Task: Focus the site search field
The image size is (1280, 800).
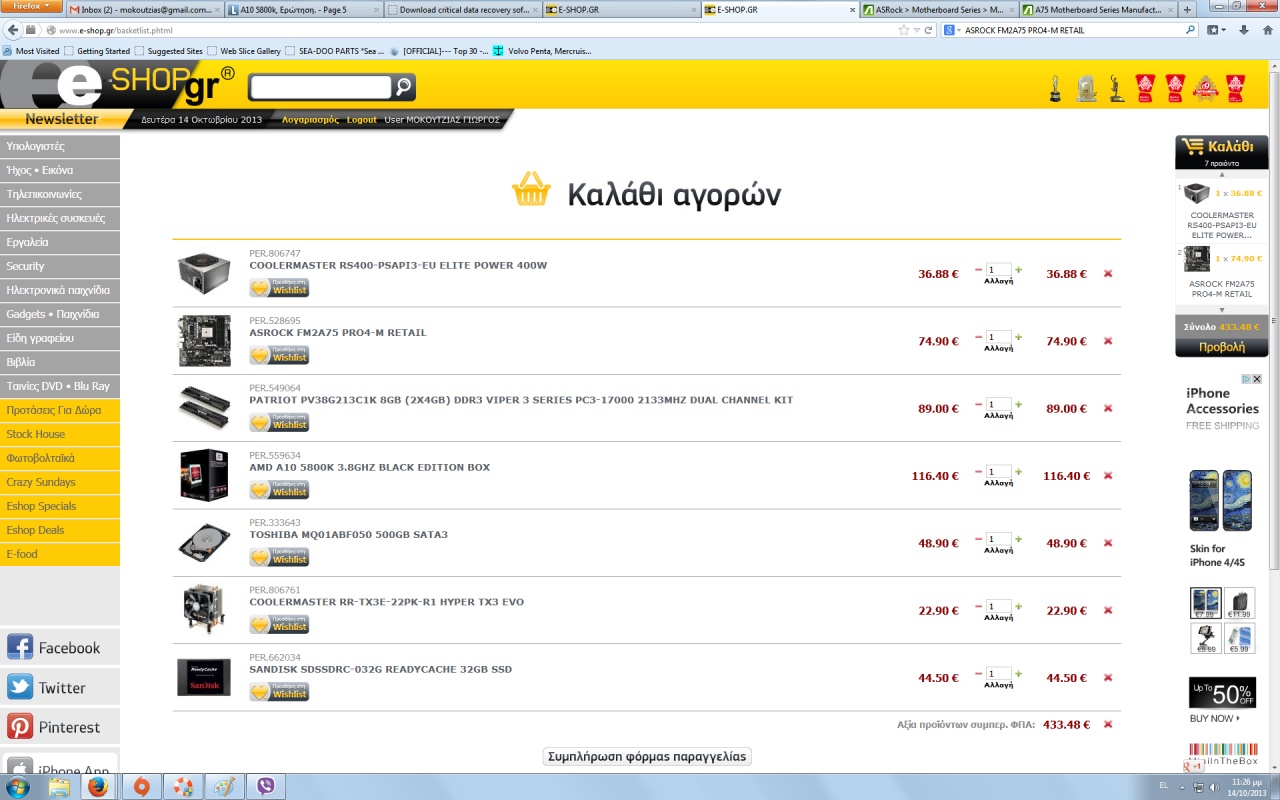Action: coord(320,87)
